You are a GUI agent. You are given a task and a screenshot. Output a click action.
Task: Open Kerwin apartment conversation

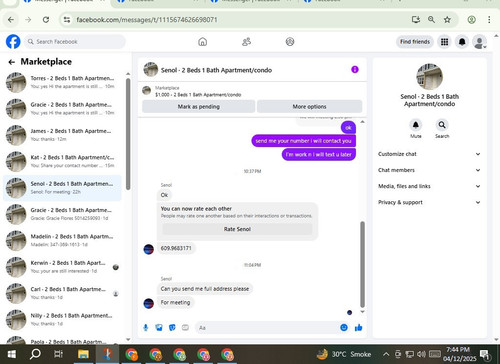click(x=62, y=267)
